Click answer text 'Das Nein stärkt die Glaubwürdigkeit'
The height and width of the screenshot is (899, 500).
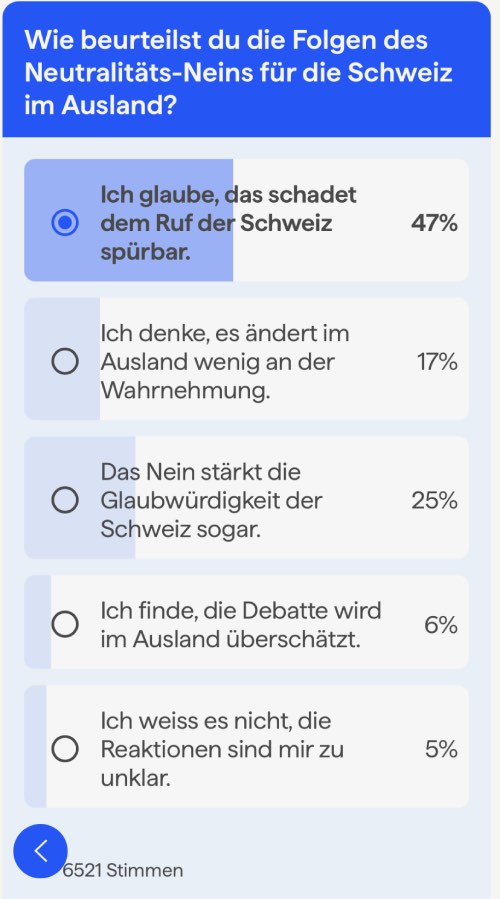pyautogui.click(x=211, y=501)
